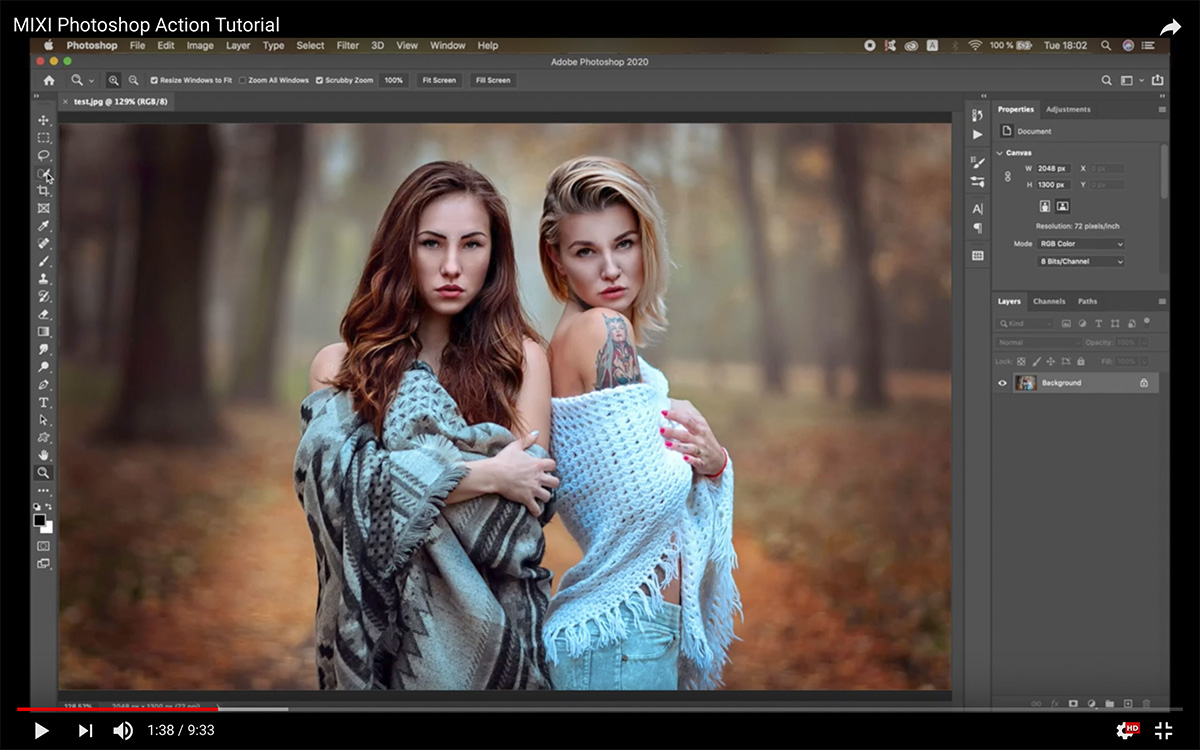Select the Clone Stamp tool

pos(44,279)
